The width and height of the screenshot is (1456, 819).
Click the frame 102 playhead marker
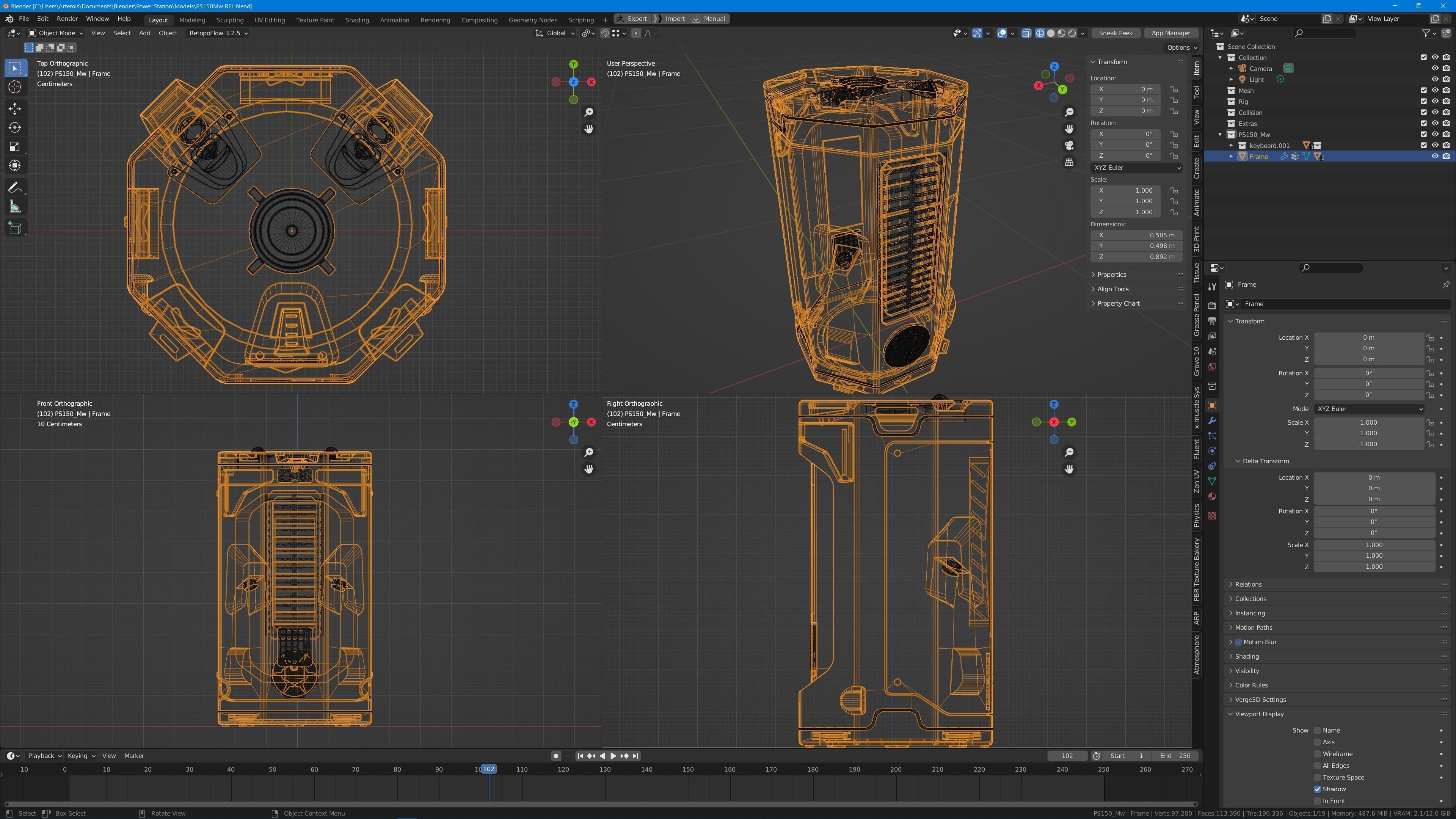[x=489, y=770]
